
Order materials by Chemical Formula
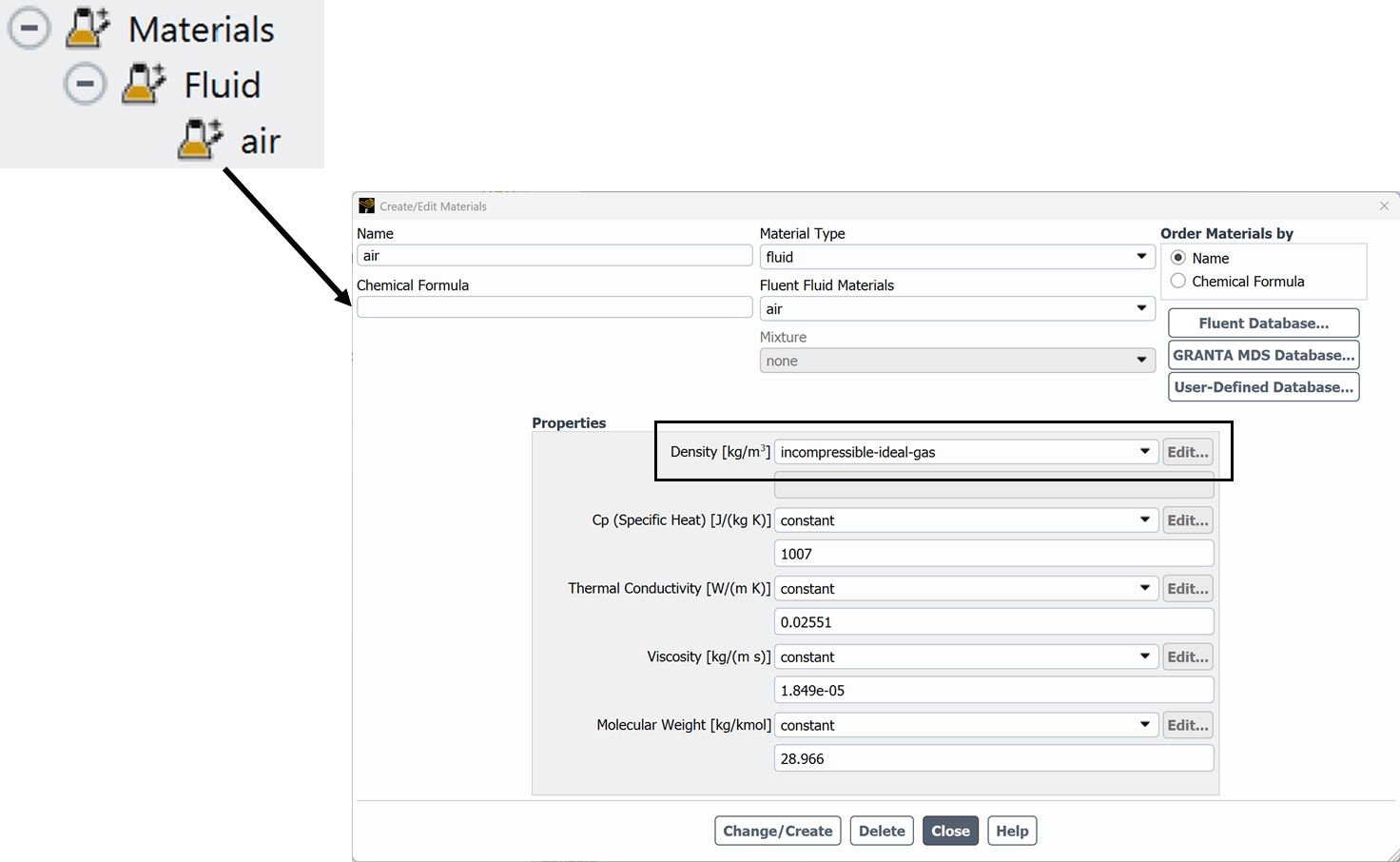click(1178, 282)
